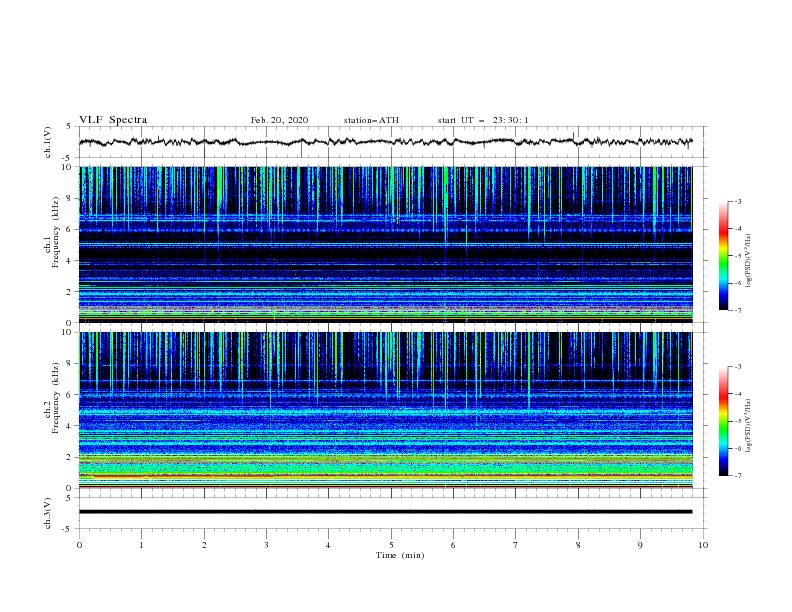
Task: Select the date text "Feb. 20, 2020"
Action: click(x=279, y=120)
